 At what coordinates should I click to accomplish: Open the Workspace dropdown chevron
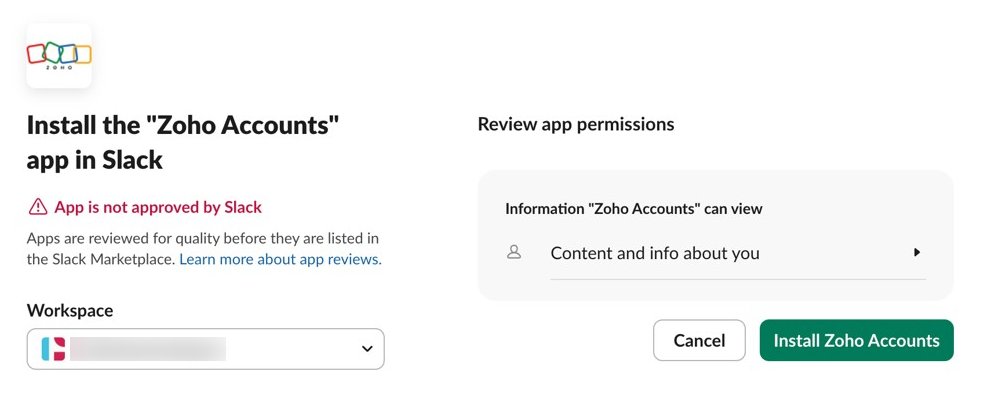pyautogui.click(x=367, y=349)
